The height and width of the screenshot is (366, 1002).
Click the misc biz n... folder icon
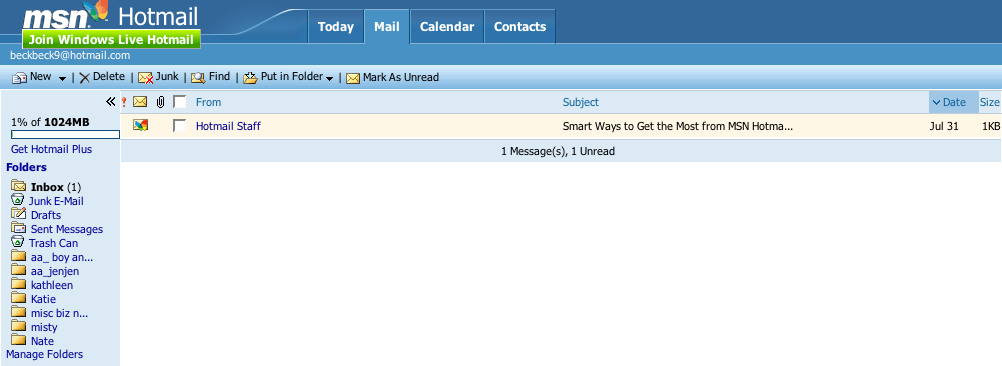point(19,313)
